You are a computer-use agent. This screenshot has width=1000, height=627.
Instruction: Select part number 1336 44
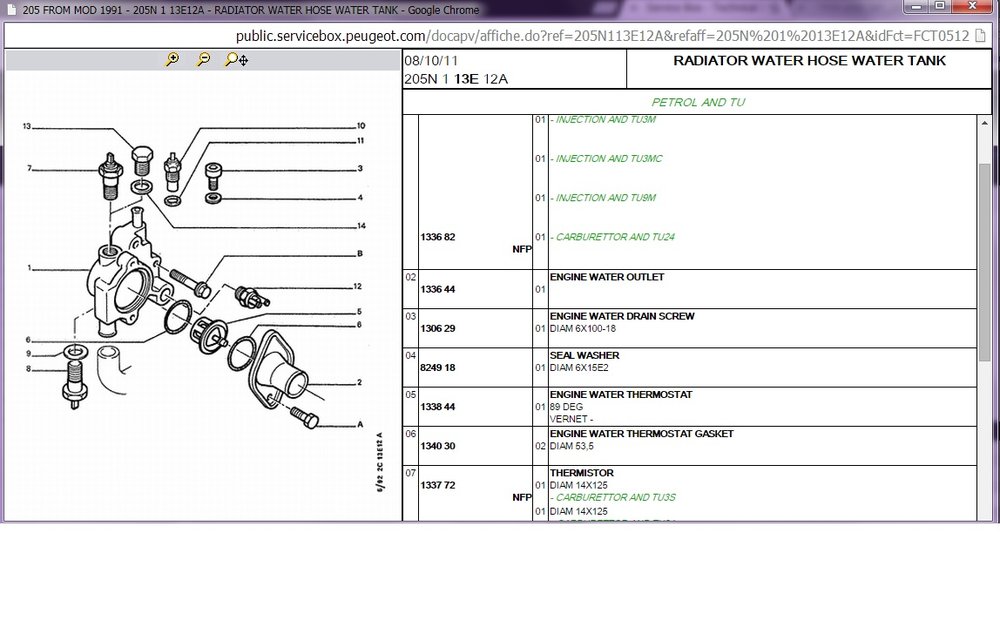pos(438,289)
